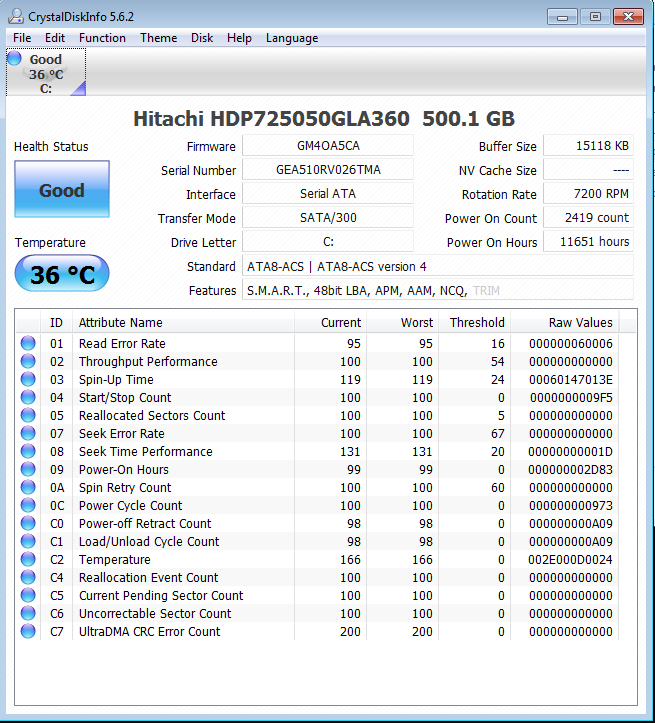
Task: Click status orb for Reallocation Event Count
Action: click(28, 577)
